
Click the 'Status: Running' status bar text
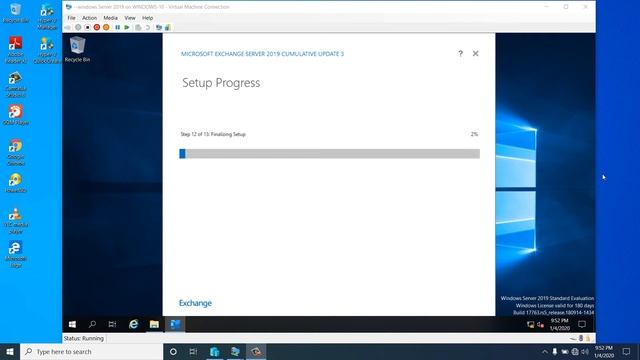pos(84,338)
